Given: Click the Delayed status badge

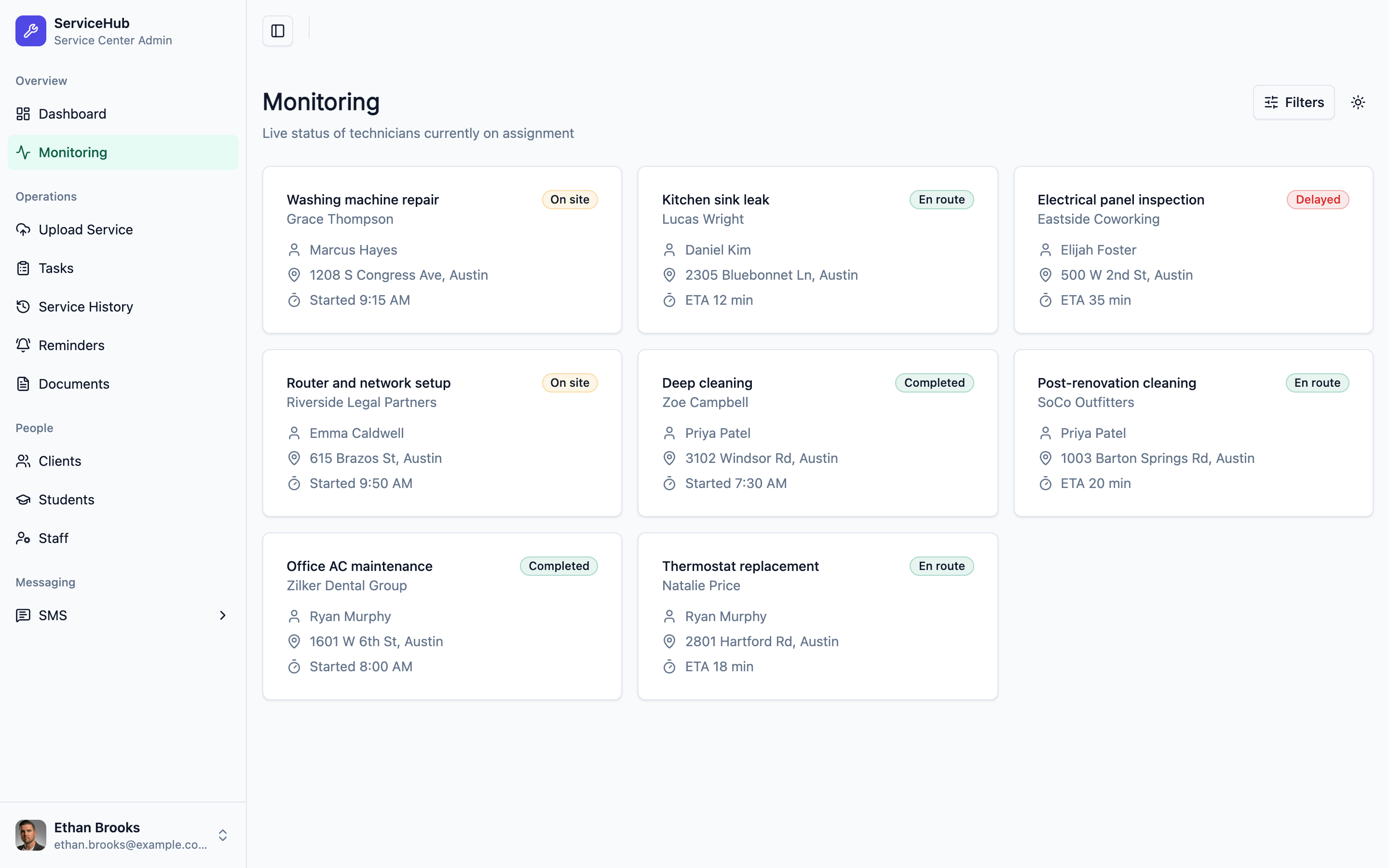Looking at the screenshot, I should point(1317,200).
